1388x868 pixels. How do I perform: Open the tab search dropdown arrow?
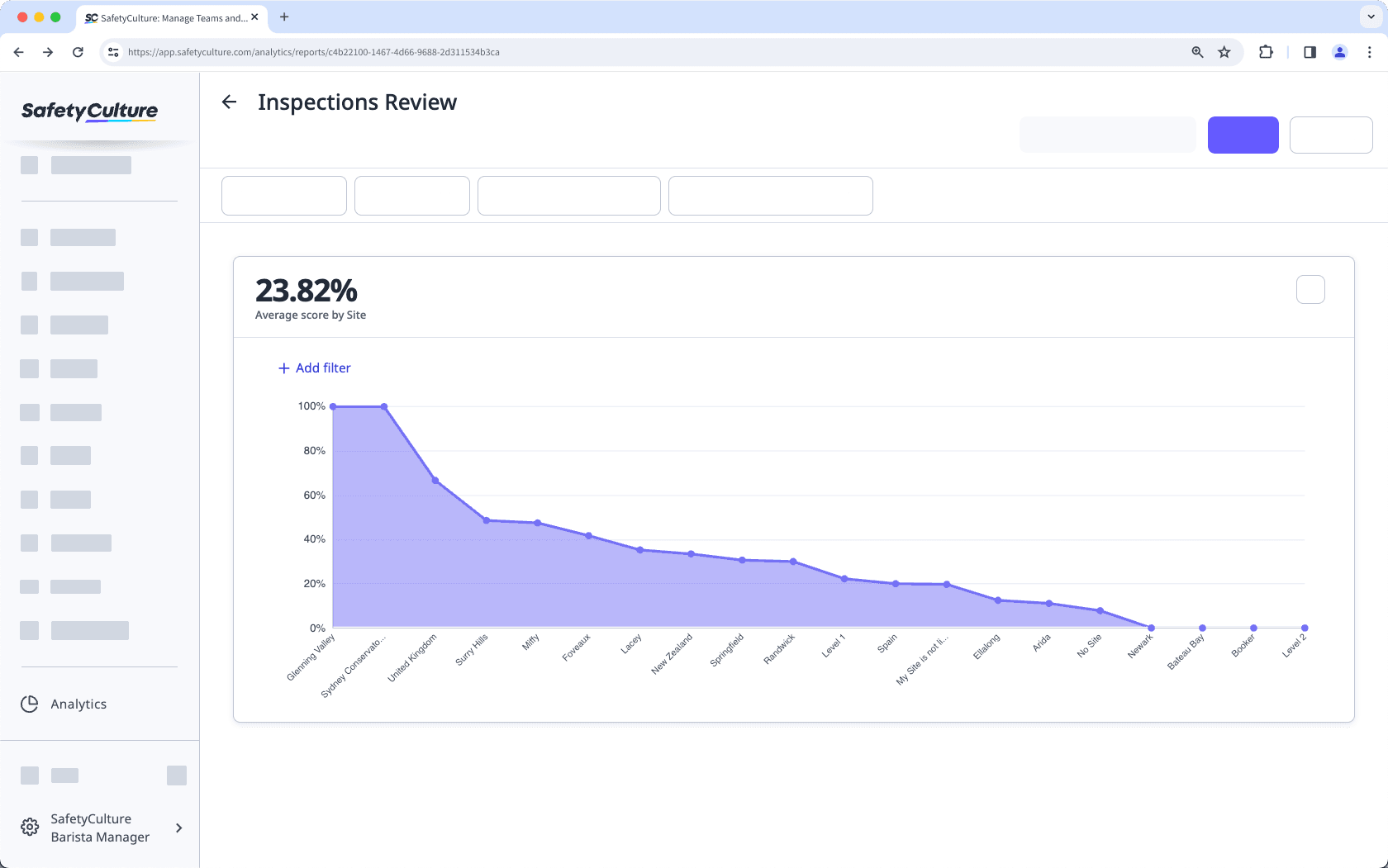pyautogui.click(x=1370, y=17)
